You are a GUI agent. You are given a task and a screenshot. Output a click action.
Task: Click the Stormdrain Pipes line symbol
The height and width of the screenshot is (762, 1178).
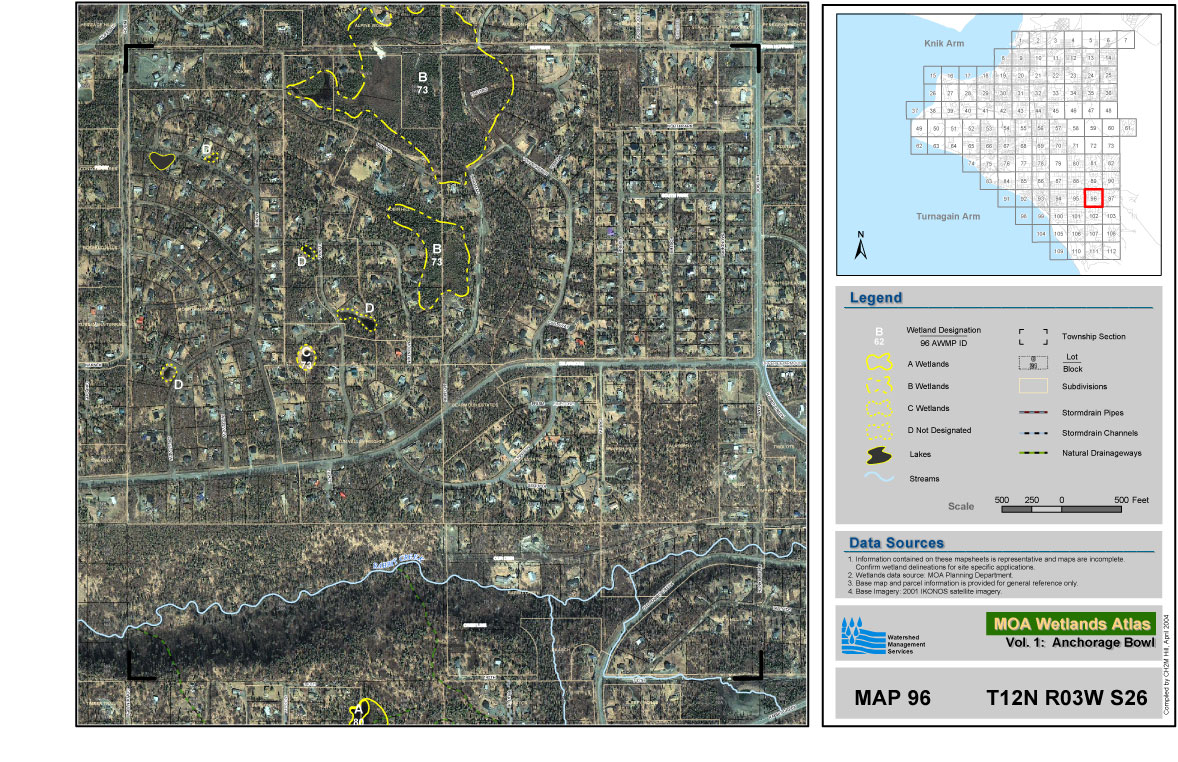[1033, 412]
